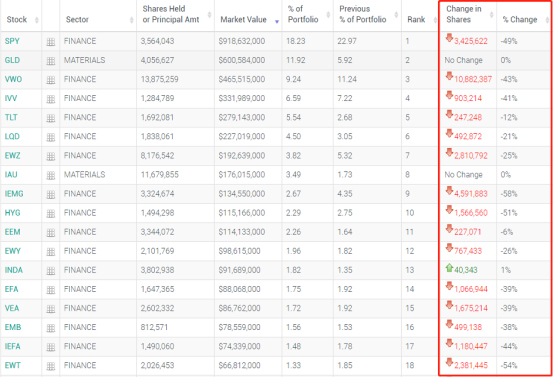This screenshot has width=553, height=377.
Task: Open the EFA stock link
Action: click(x=12, y=288)
